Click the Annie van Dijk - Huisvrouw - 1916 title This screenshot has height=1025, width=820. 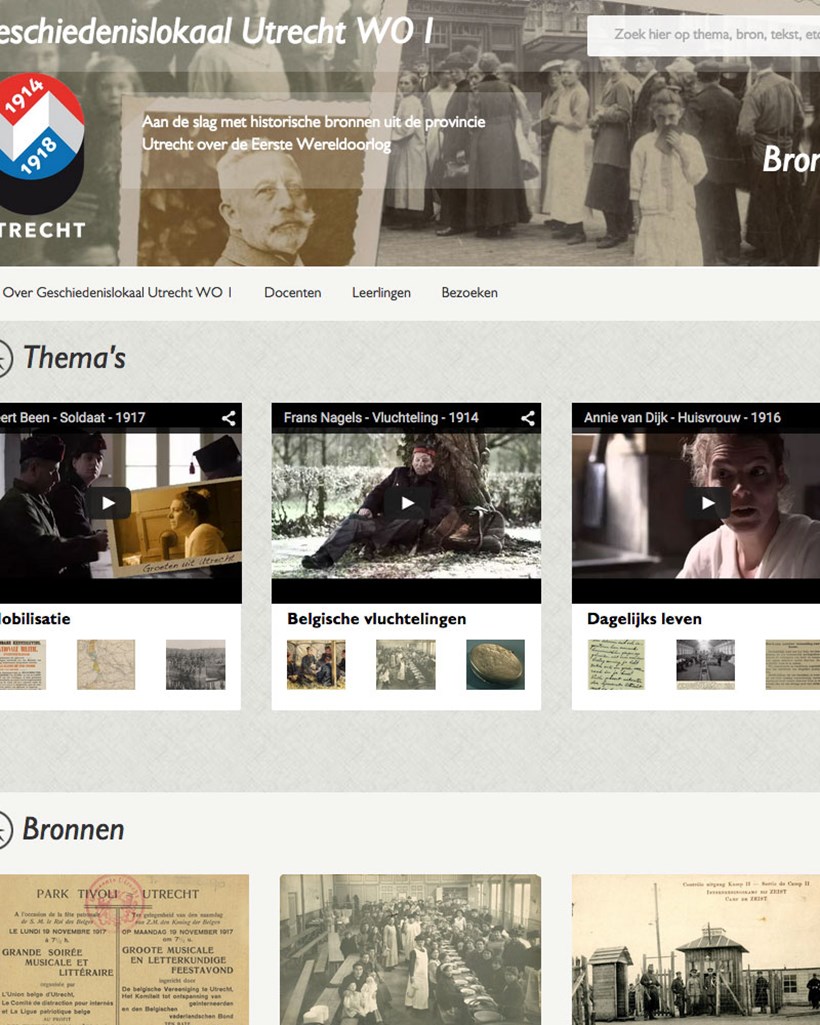(x=682, y=418)
